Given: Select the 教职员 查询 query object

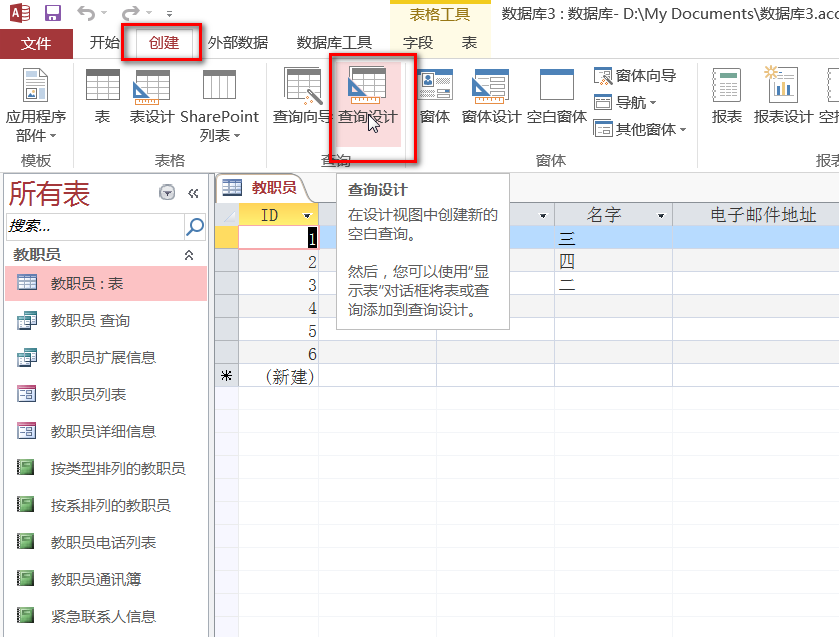Looking at the screenshot, I should [x=106, y=321].
